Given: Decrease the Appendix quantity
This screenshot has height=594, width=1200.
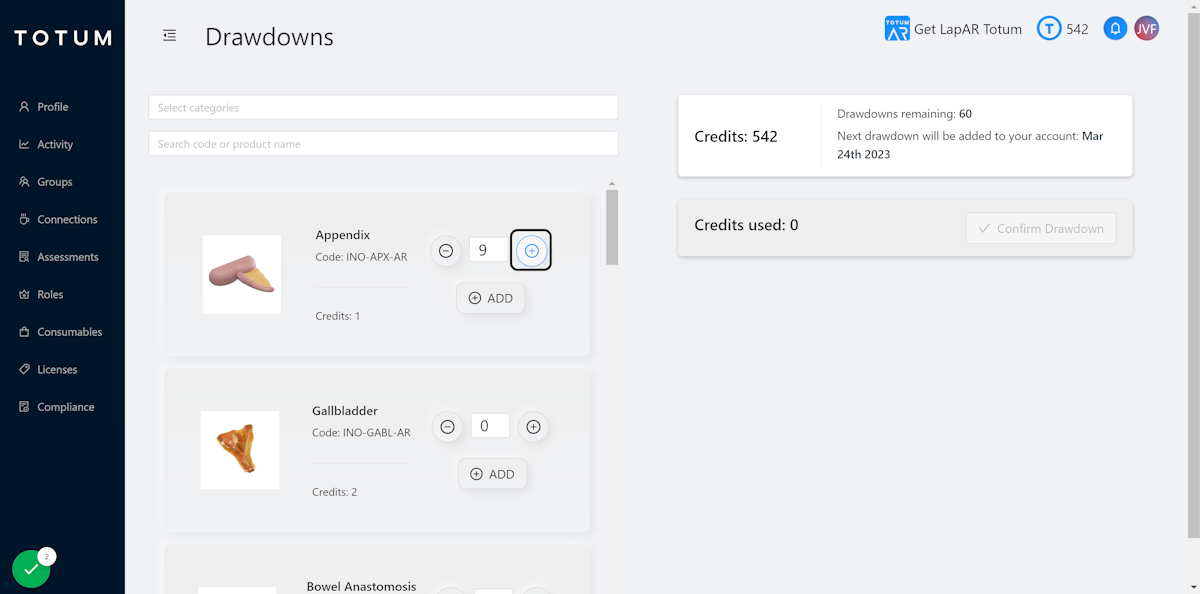Looking at the screenshot, I should [446, 250].
